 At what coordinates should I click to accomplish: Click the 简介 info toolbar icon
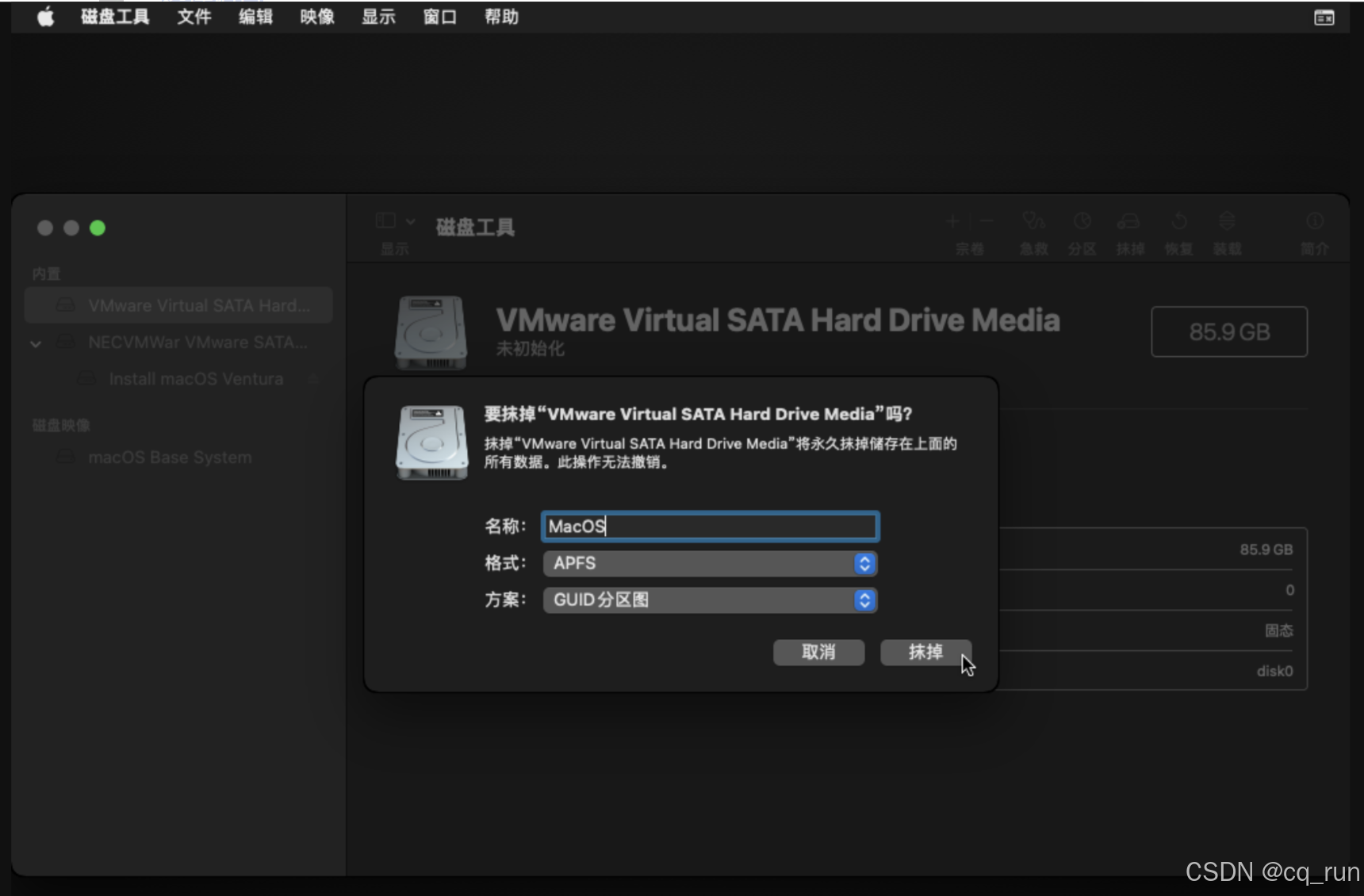[1315, 221]
